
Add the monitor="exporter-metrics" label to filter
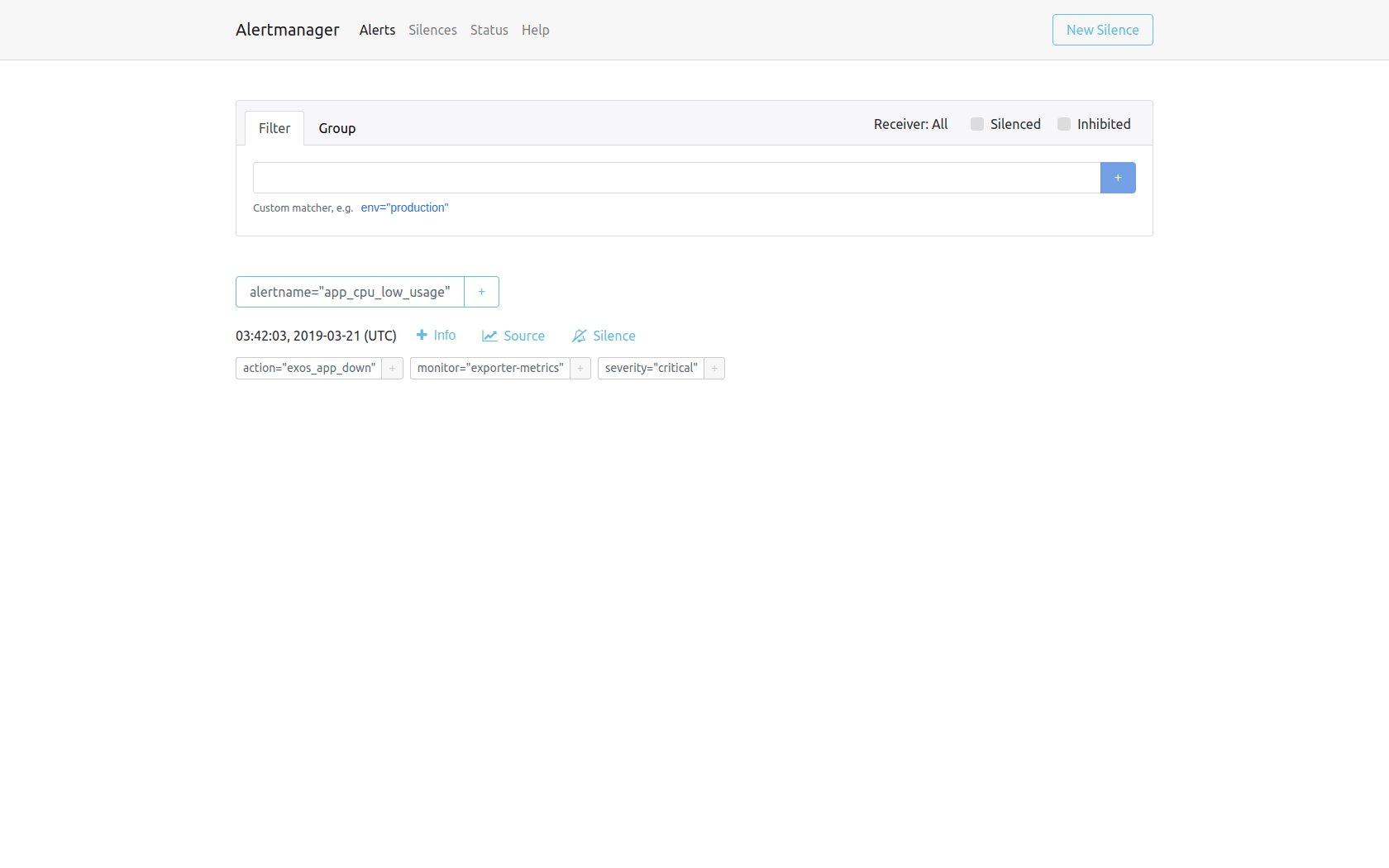click(580, 368)
